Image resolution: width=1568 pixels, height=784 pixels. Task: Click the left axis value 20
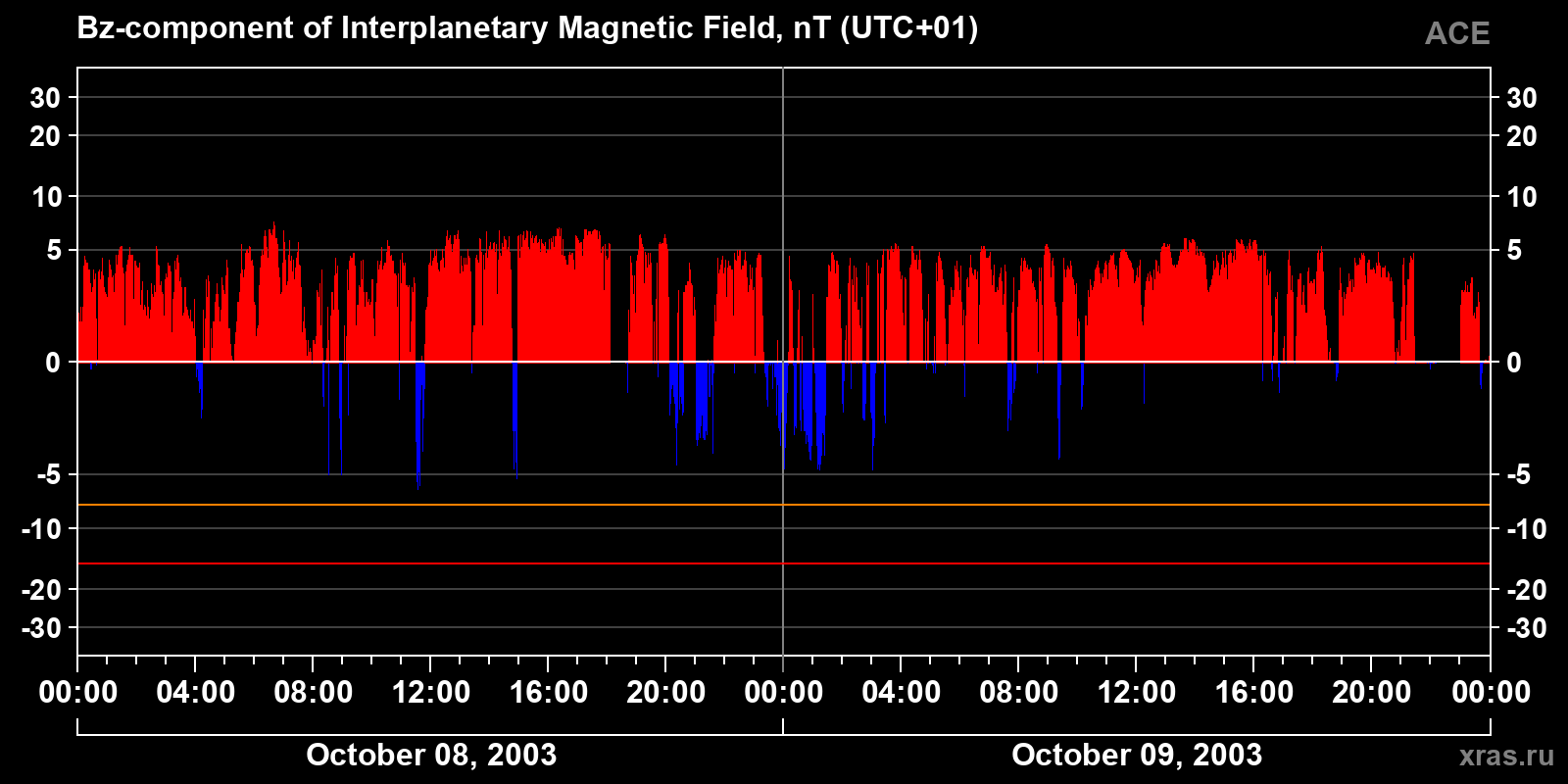pos(45,136)
